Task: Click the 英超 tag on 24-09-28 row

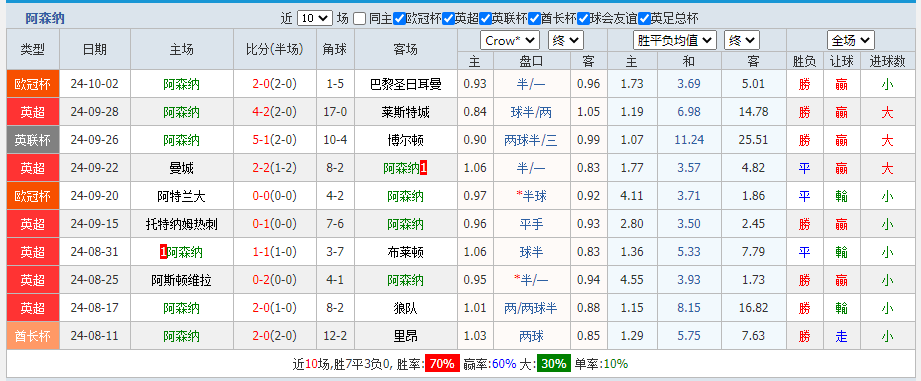Action: (x=33, y=112)
